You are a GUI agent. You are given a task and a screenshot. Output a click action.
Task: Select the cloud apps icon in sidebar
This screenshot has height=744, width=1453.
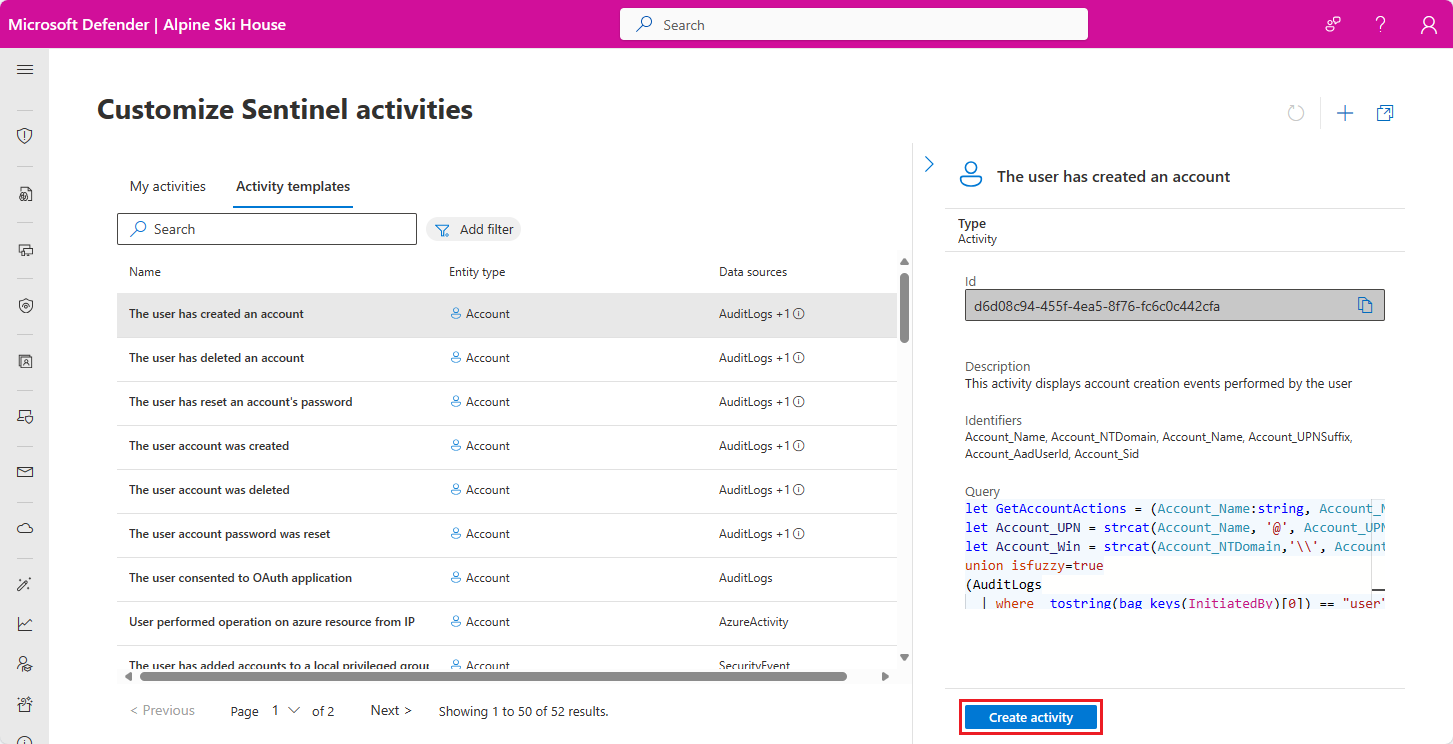[x=24, y=528]
